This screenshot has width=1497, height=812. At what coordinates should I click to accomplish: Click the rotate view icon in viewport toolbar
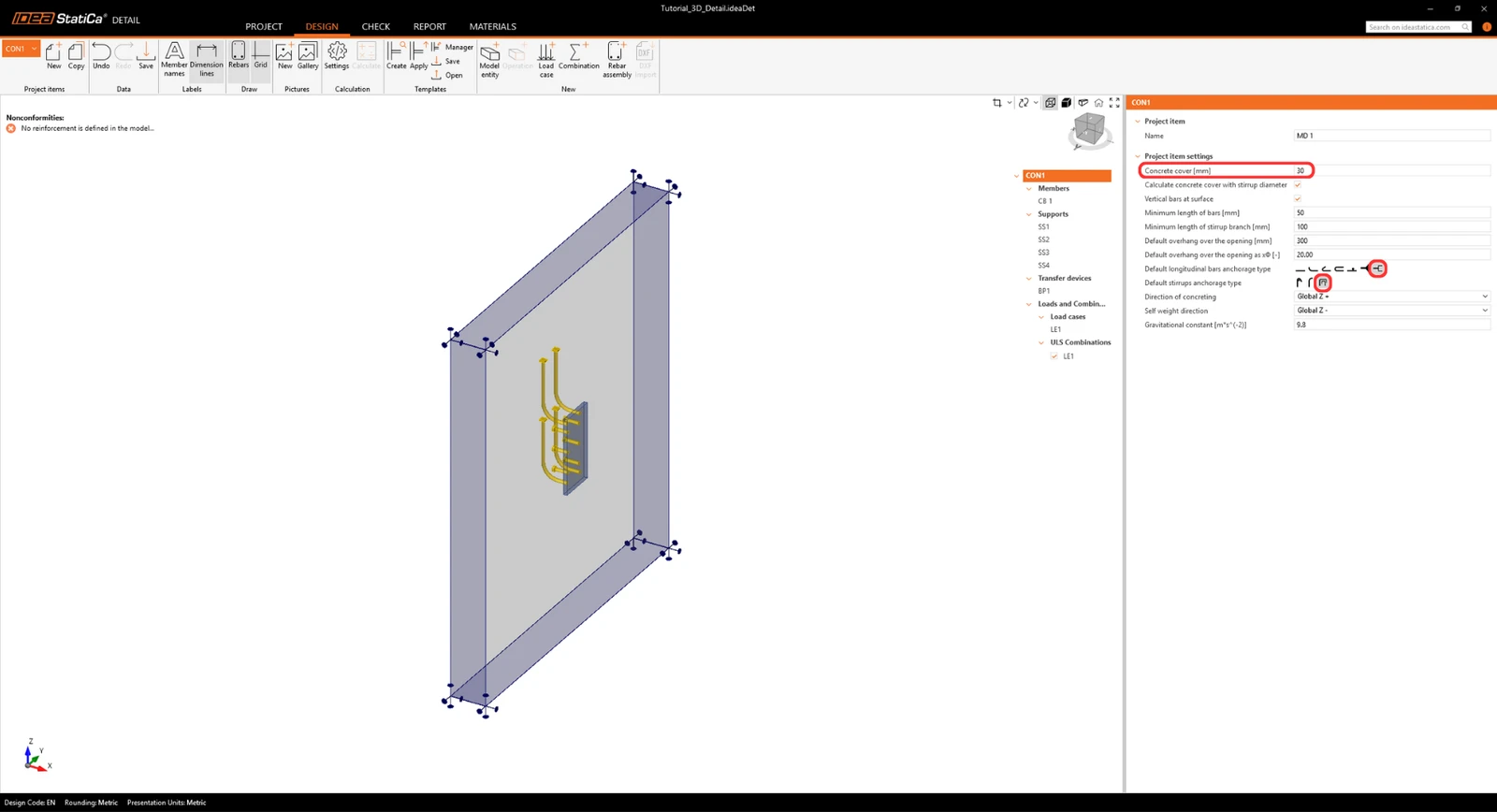pyautogui.click(x=1024, y=103)
